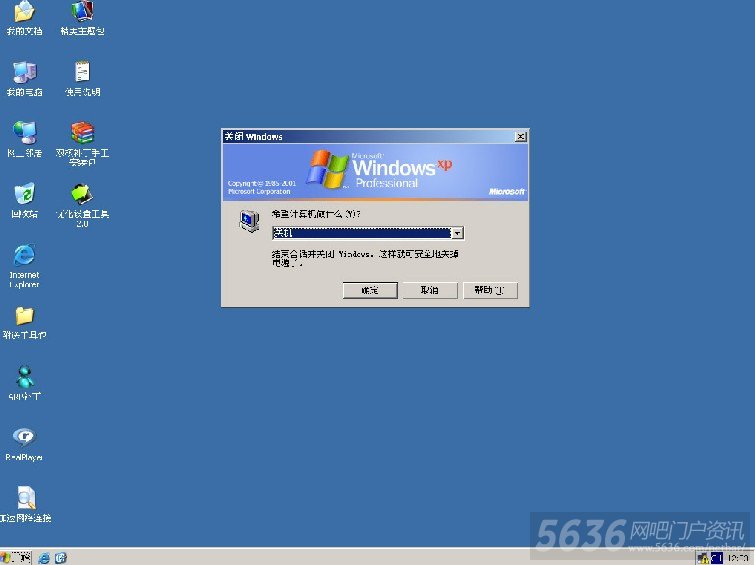The height and width of the screenshot is (565, 755).
Task: Select the Internet Explorer desktop icon
Action: (x=24, y=266)
